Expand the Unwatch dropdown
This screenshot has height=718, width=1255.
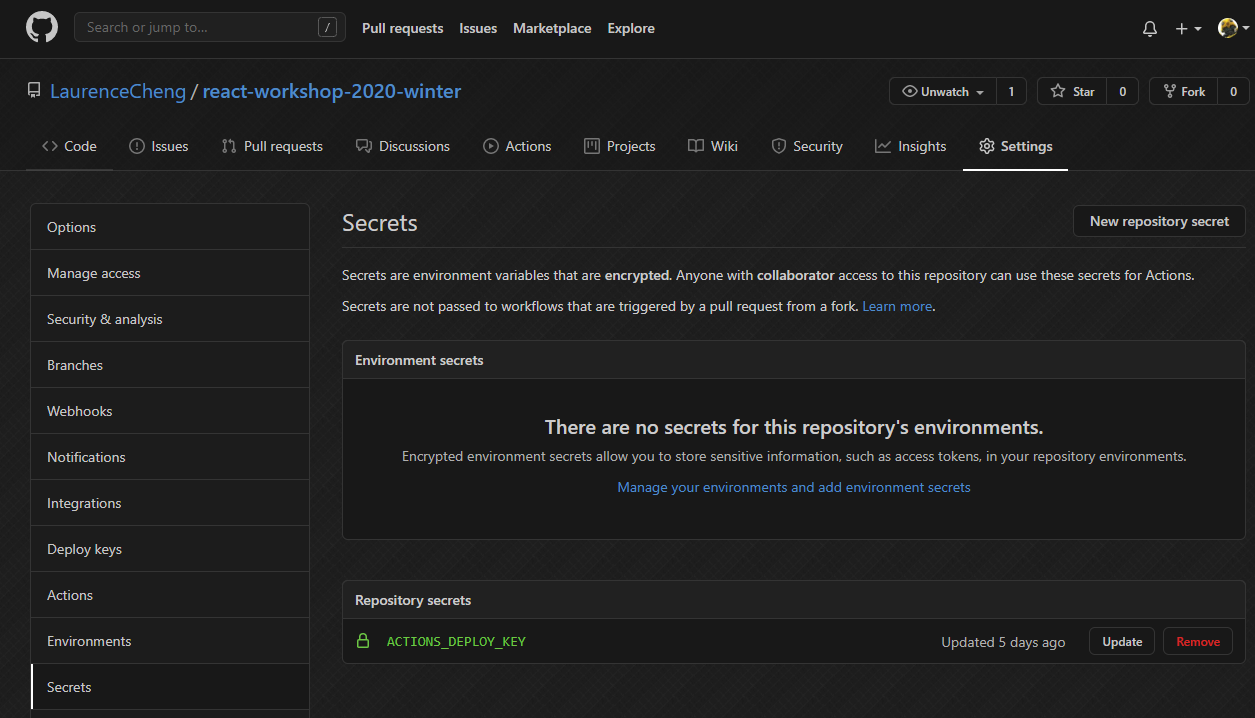(x=943, y=91)
